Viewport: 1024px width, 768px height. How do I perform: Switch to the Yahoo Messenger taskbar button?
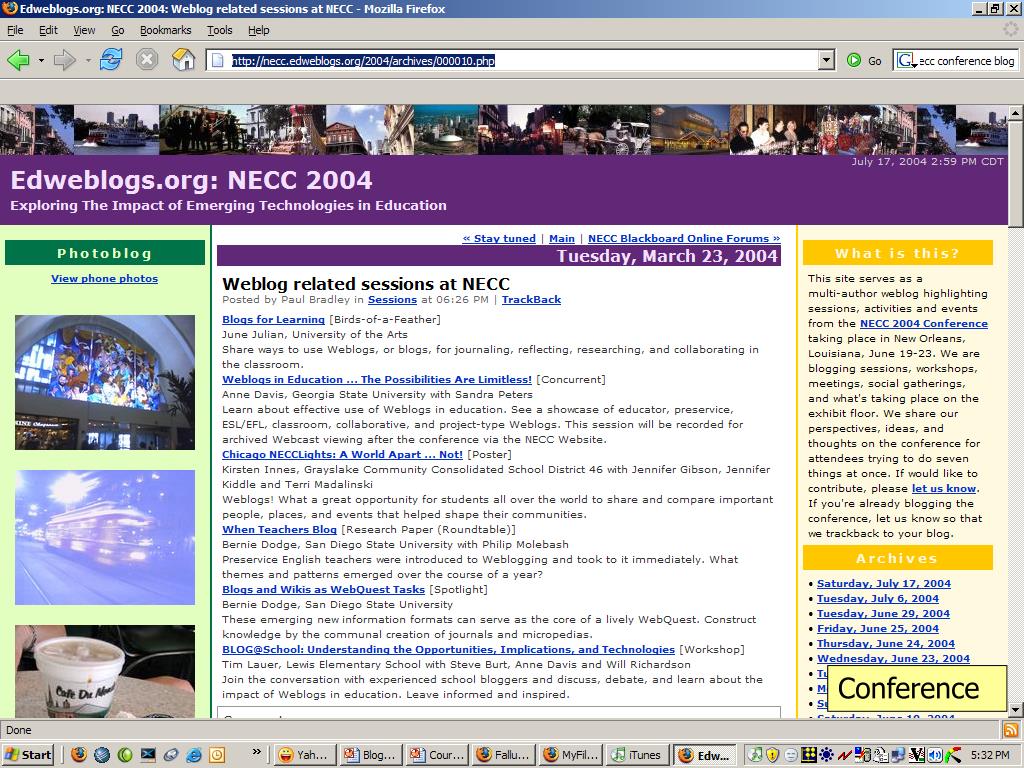[304, 755]
